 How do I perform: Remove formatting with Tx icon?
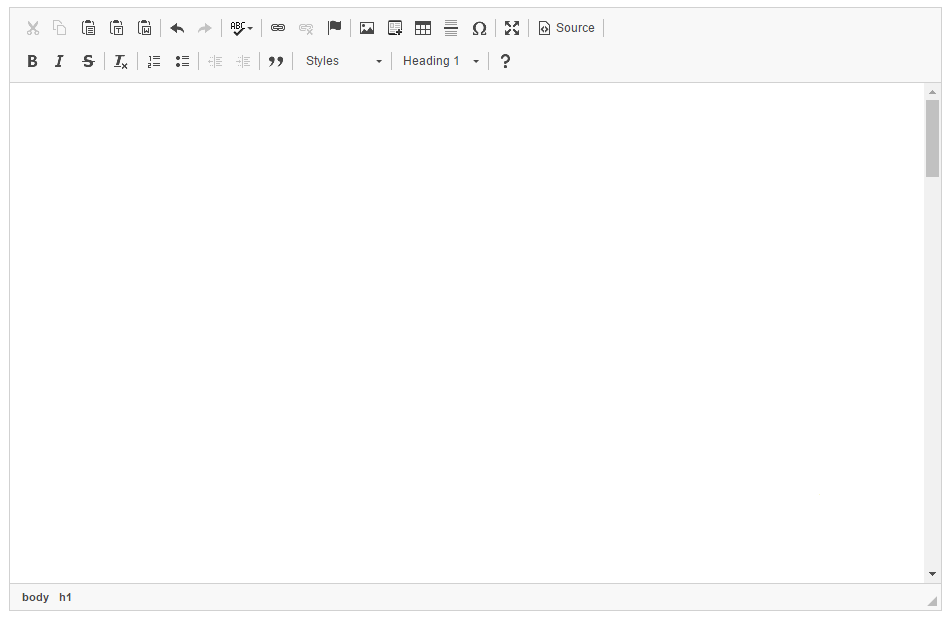click(x=121, y=61)
